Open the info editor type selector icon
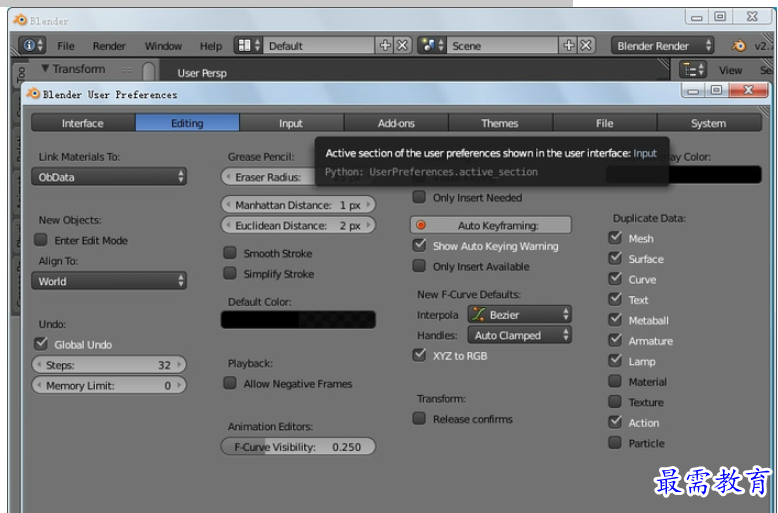The width and height of the screenshot is (778, 513). [32, 46]
